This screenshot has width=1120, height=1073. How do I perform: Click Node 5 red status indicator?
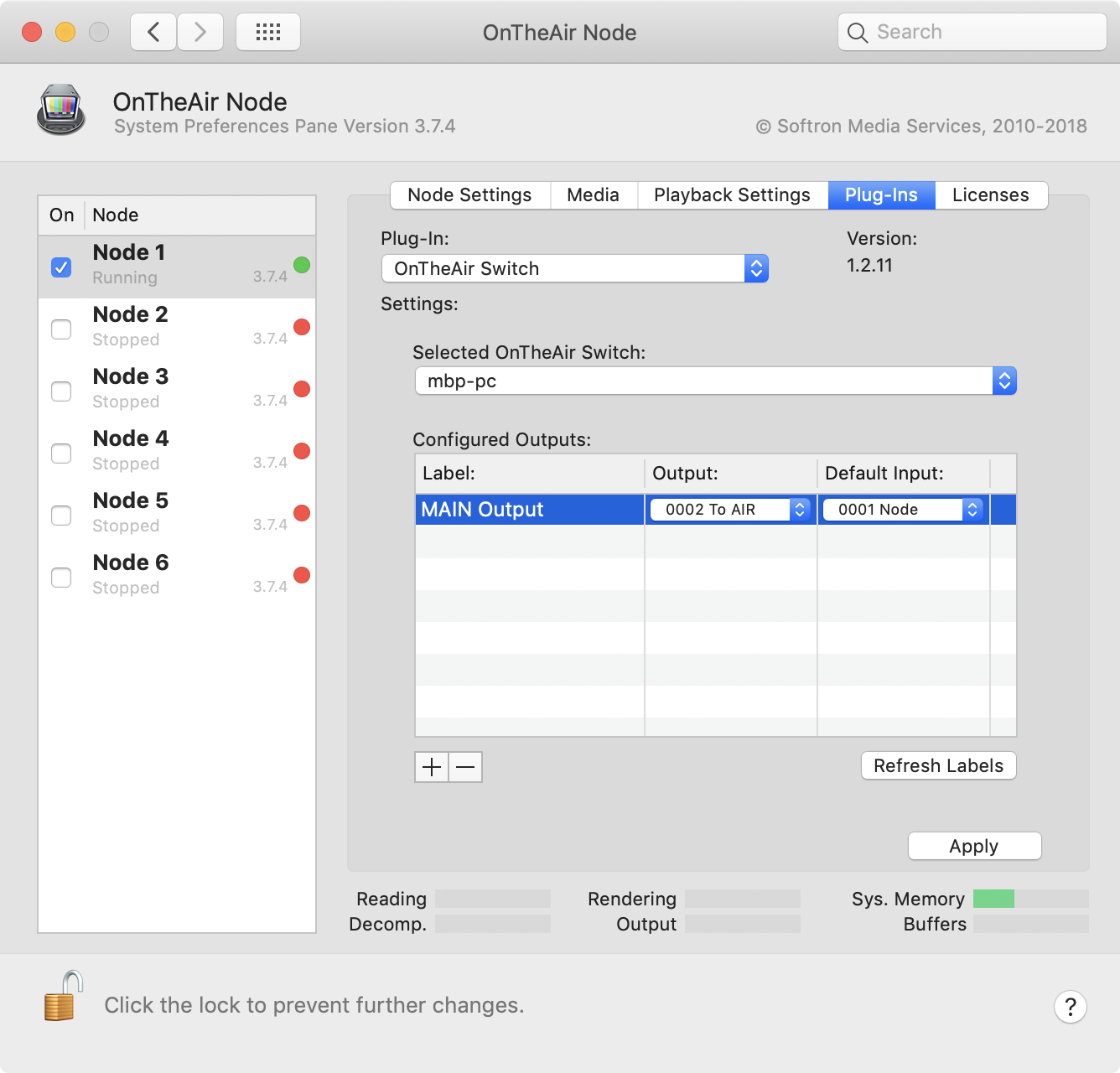point(302,513)
